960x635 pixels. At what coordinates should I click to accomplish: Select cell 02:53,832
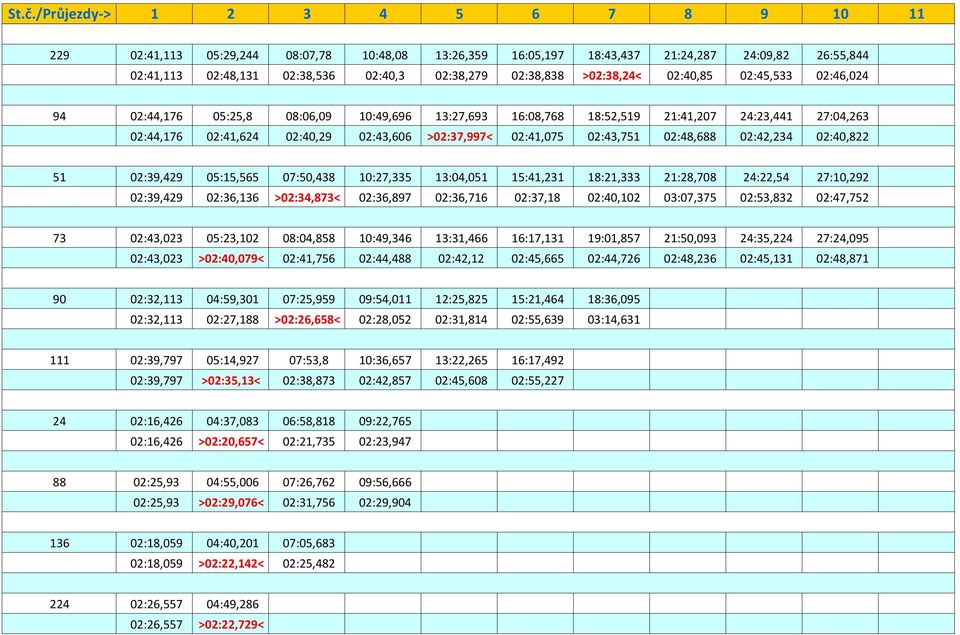[765, 197]
